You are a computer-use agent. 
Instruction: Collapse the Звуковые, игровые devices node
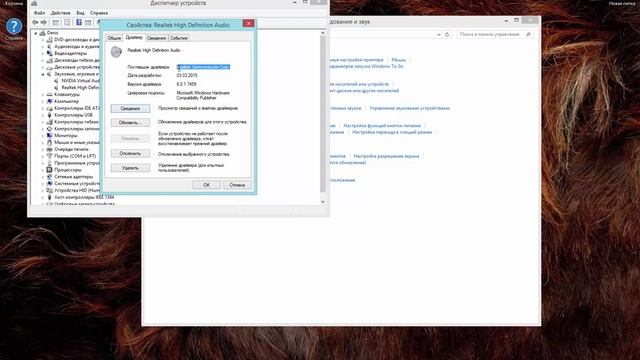tap(42, 74)
